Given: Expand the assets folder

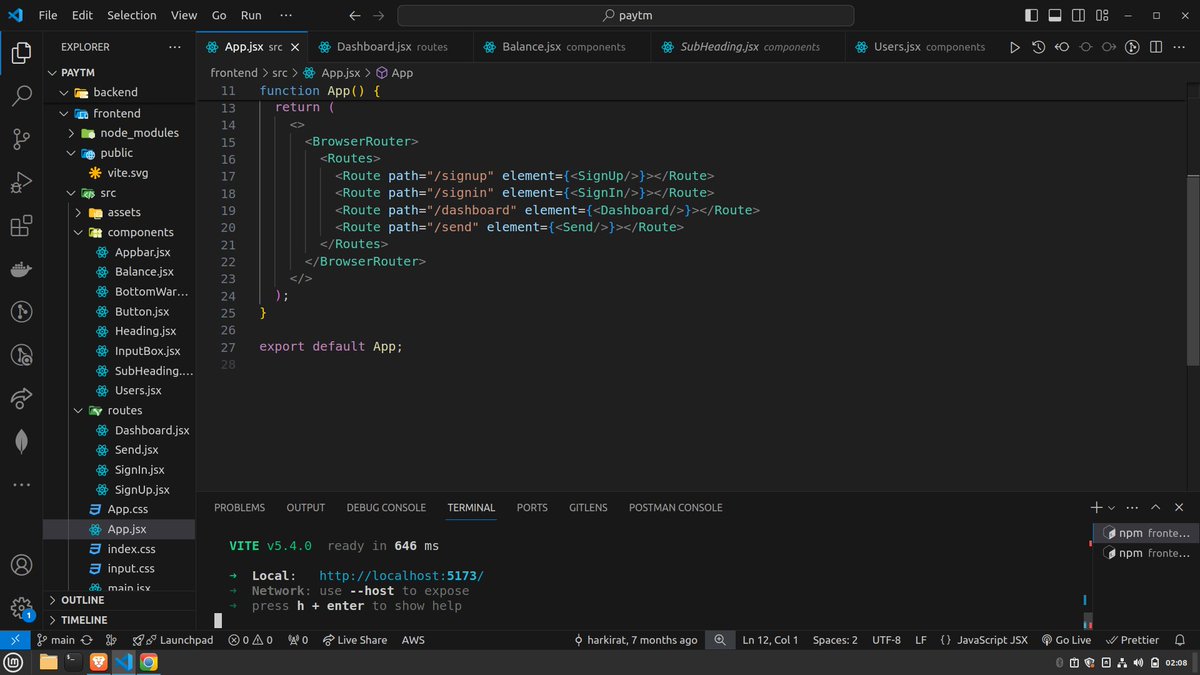Looking at the screenshot, I should tap(120, 212).
